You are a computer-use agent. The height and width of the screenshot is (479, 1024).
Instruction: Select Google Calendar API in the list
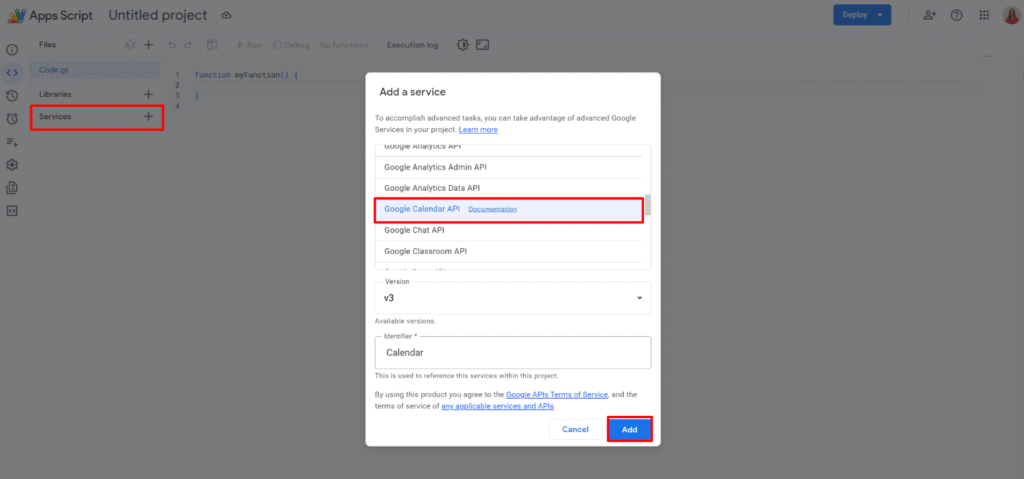click(x=422, y=209)
